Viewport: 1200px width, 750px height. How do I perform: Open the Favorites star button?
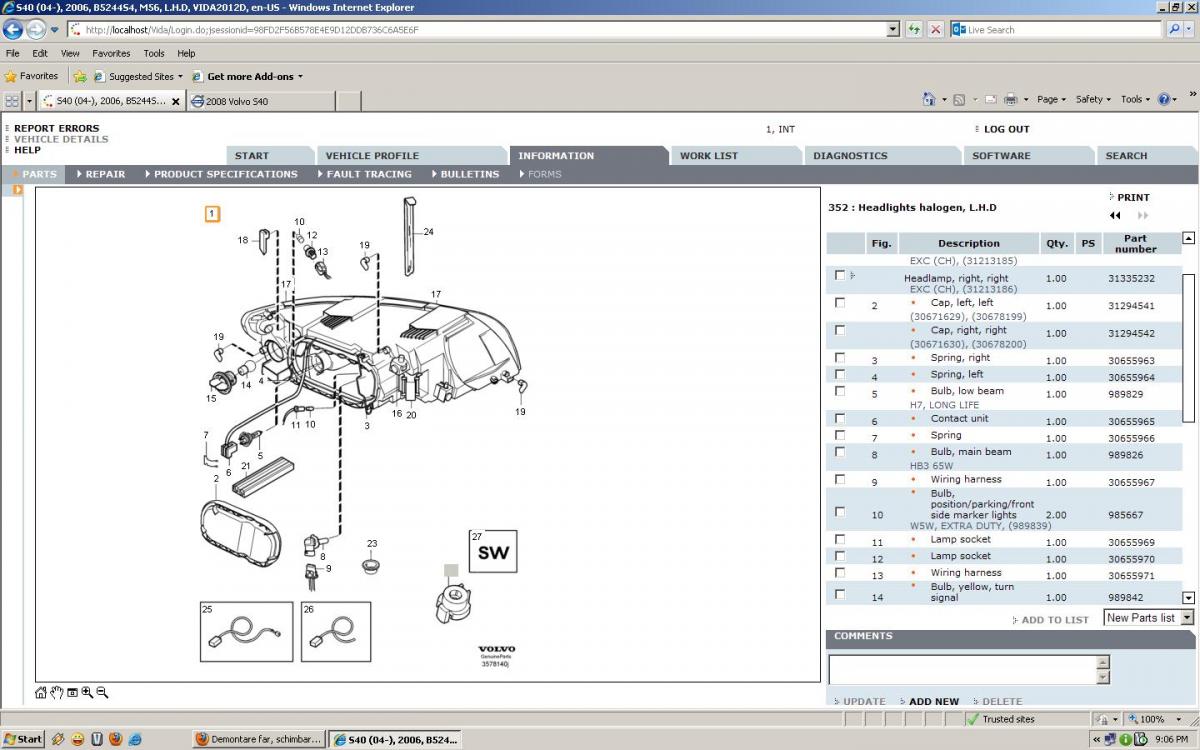coord(31,76)
